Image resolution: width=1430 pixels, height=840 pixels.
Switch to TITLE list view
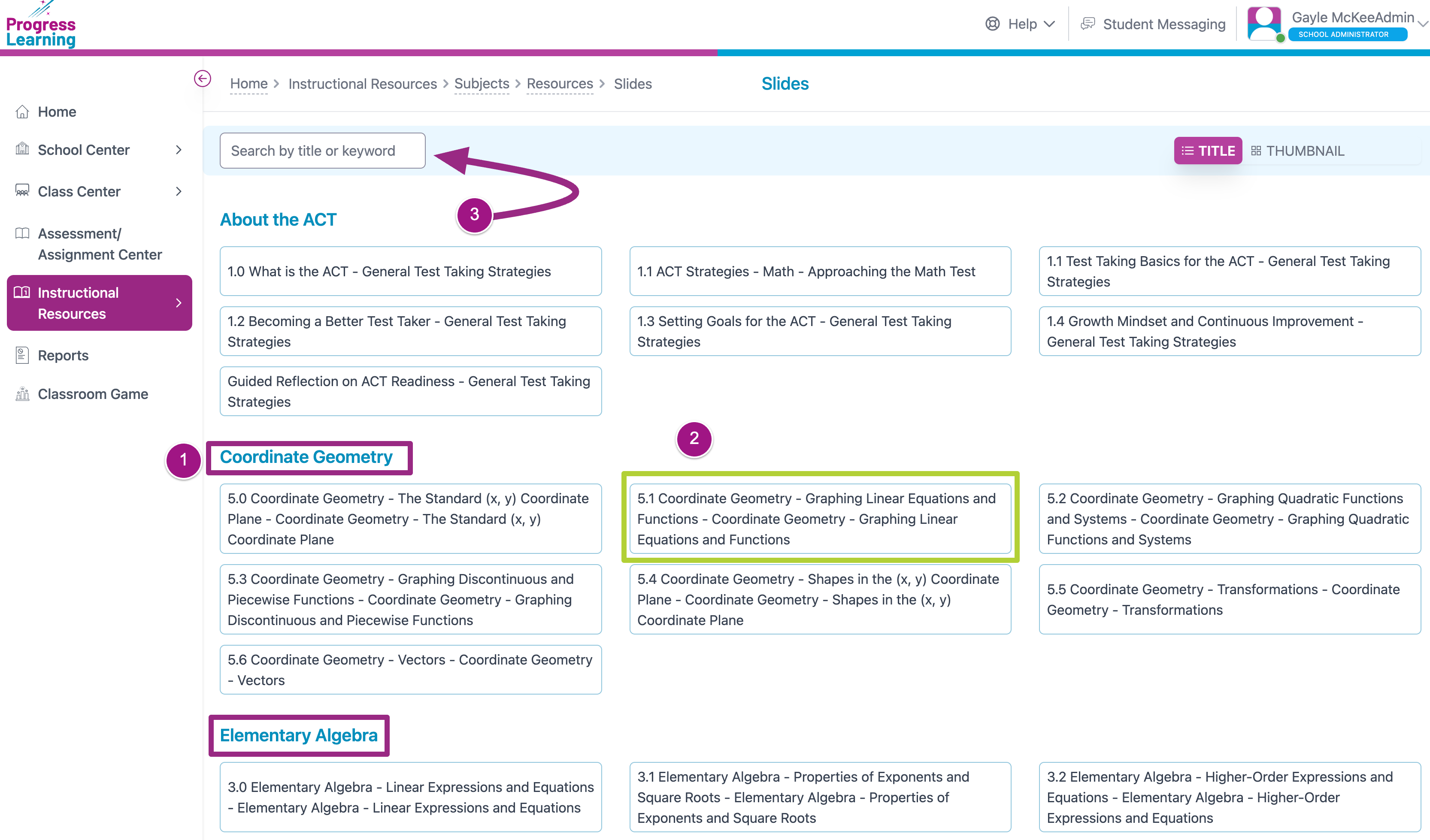coord(1208,151)
